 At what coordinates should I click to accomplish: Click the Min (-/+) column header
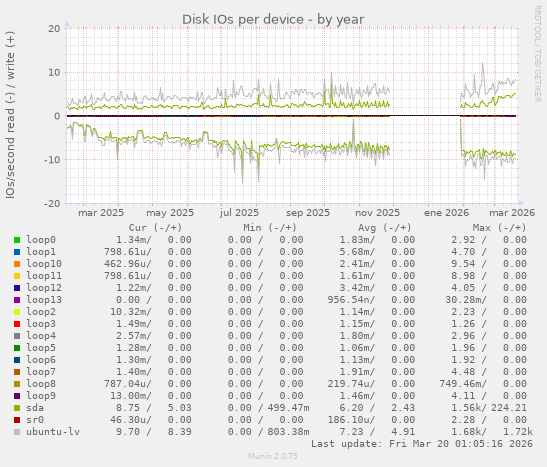[270, 228]
